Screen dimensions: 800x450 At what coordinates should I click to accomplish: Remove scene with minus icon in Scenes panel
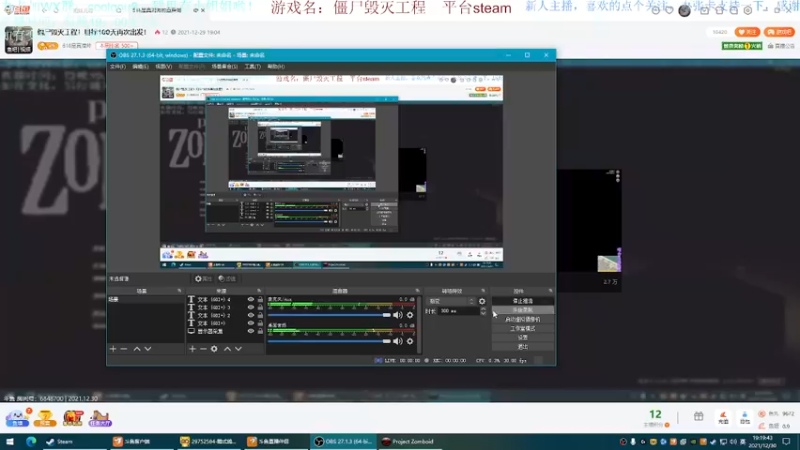(x=123, y=349)
